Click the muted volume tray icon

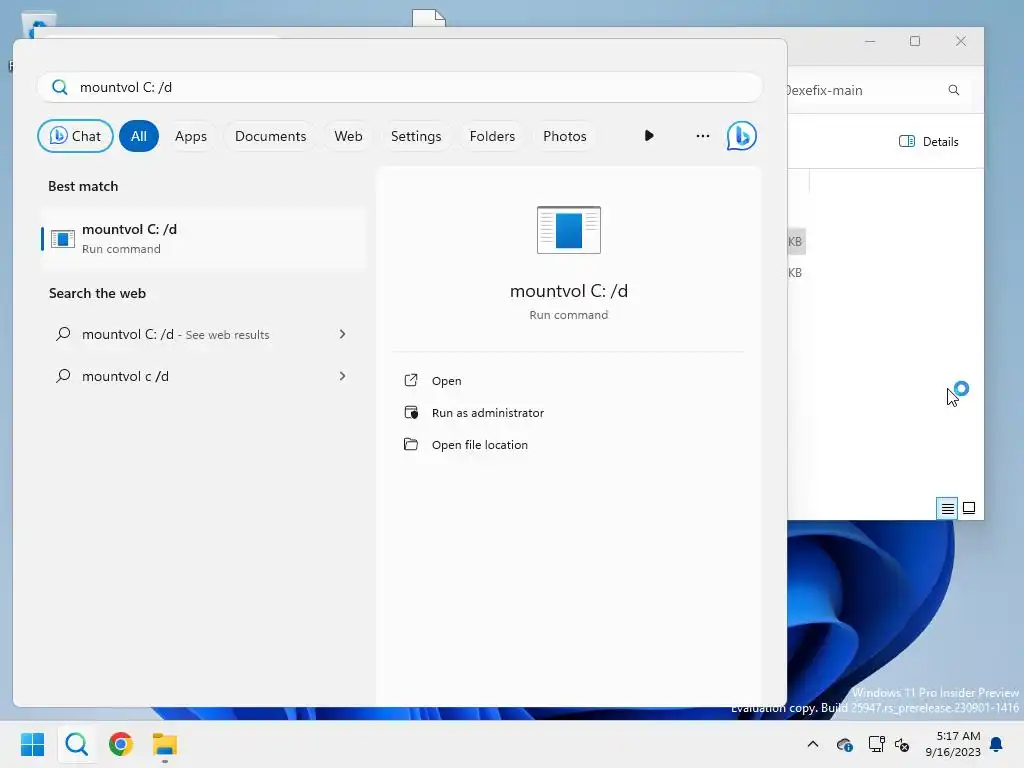(902, 744)
